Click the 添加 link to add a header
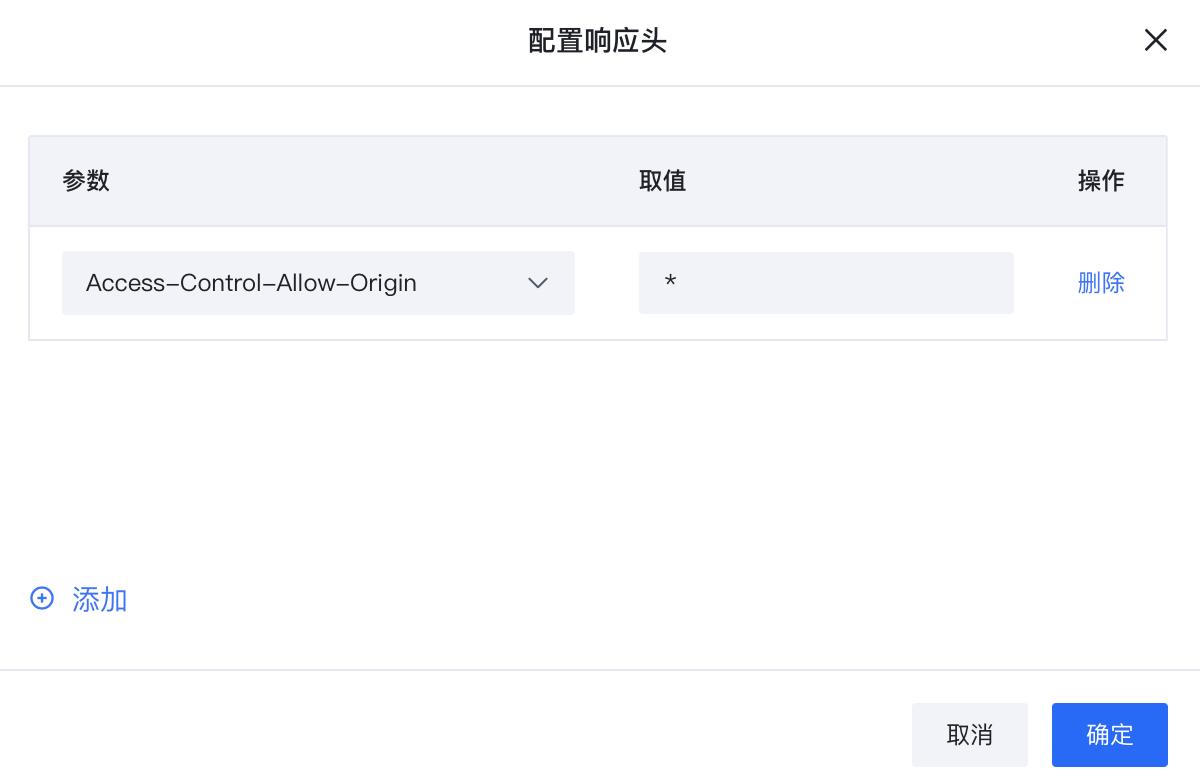The width and height of the screenshot is (1200, 780). (79, 599)
